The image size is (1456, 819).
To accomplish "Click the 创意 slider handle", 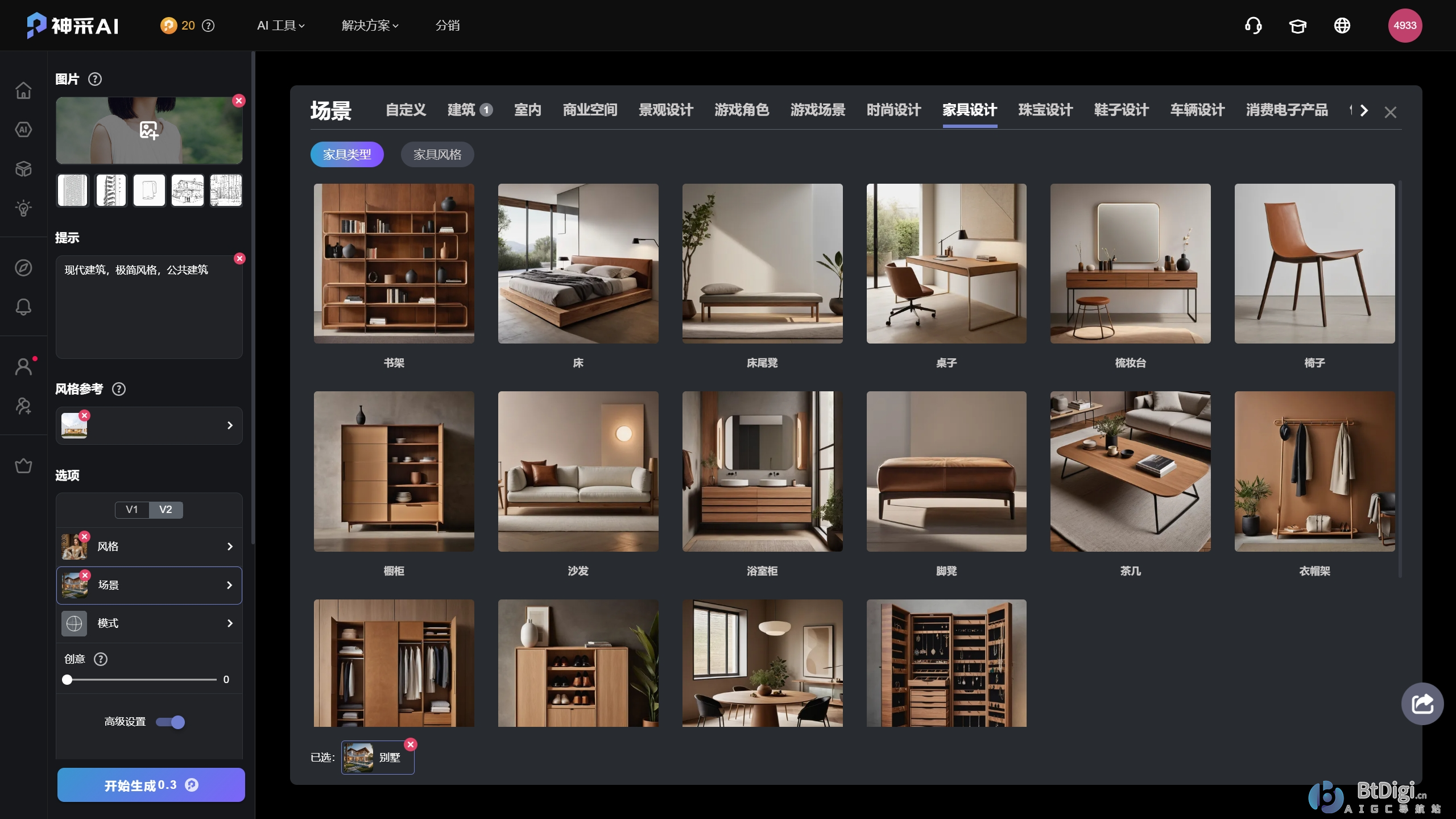I will click(67, 680).
